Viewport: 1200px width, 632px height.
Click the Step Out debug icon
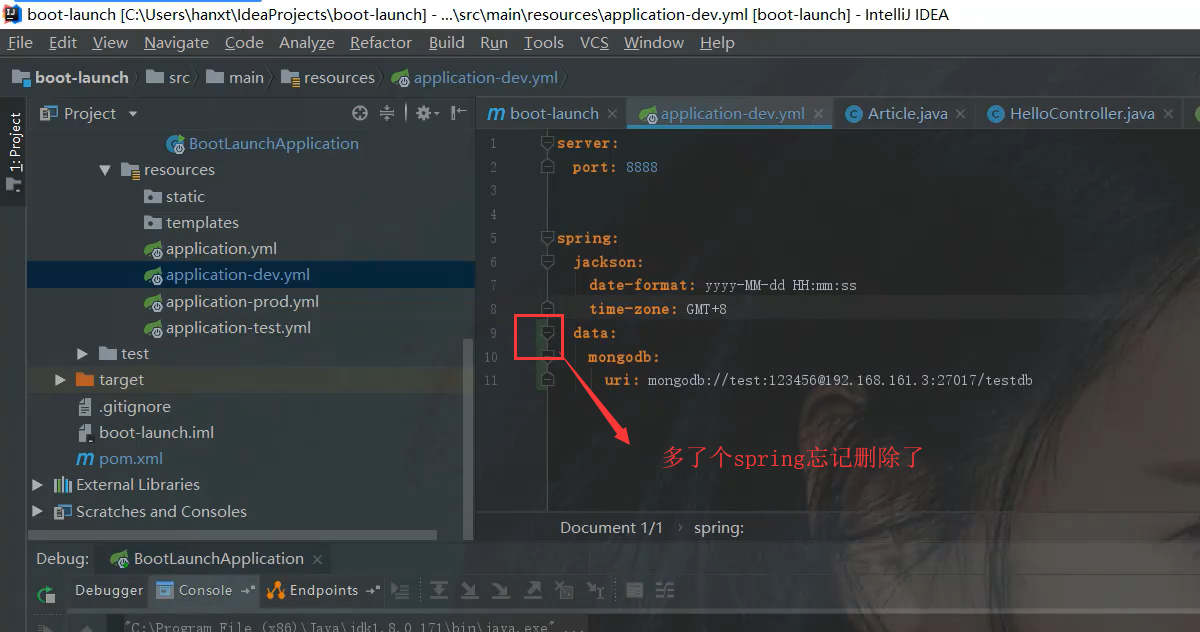533,590
